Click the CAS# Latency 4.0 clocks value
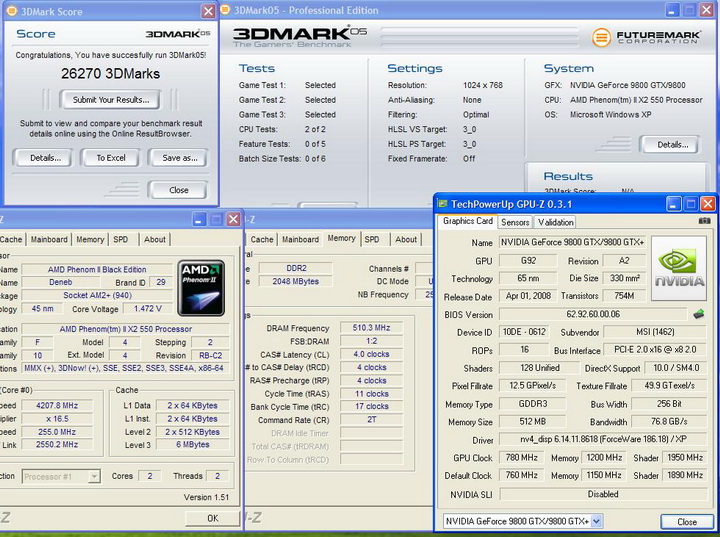The image size is (720, 537). coord(371,354)
